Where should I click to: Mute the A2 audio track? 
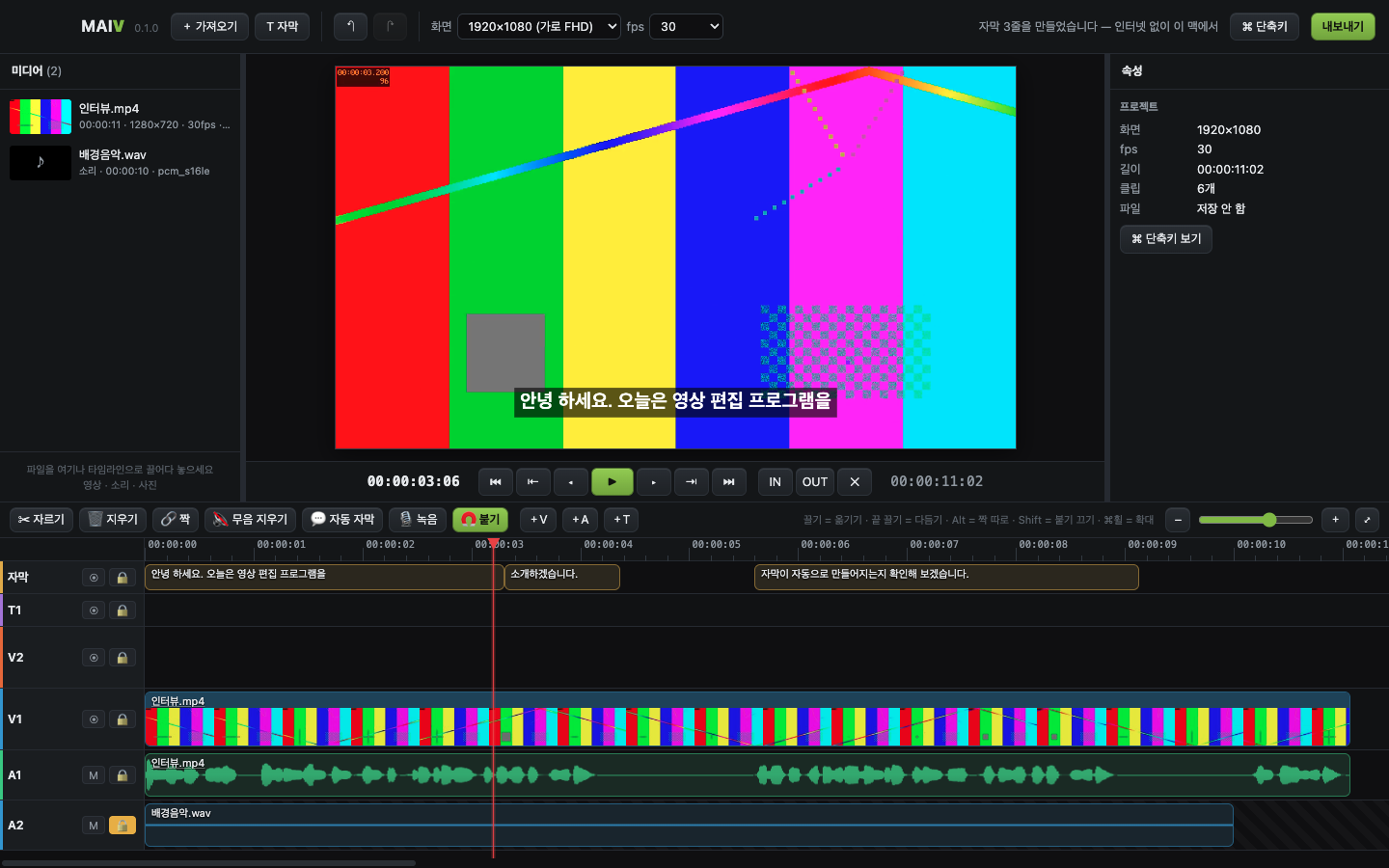pos(94,826)
